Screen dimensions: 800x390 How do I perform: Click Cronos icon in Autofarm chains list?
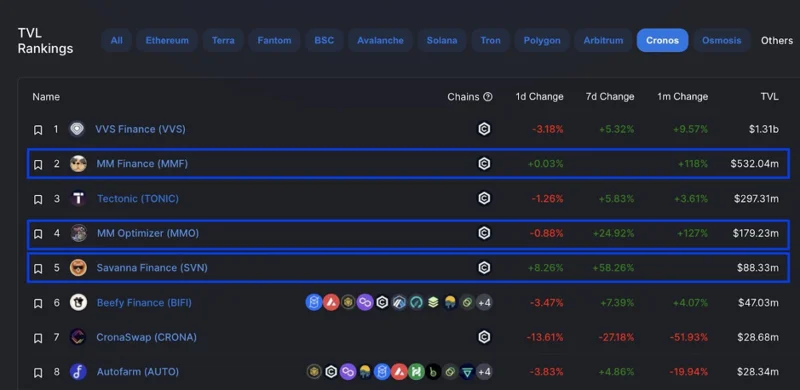point(331,372)
